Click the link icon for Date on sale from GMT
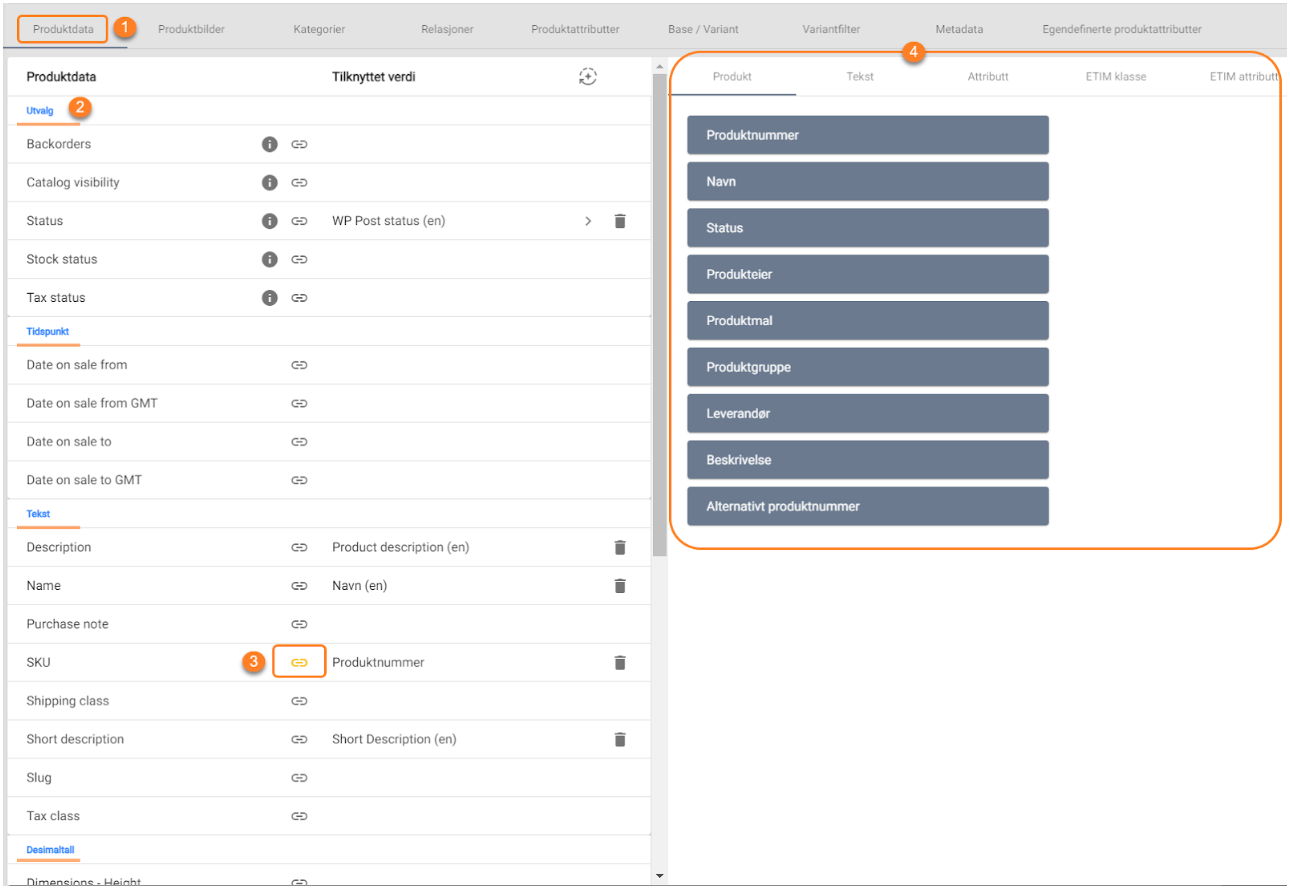Screen dimensions: 1290x888 (299, 403)
